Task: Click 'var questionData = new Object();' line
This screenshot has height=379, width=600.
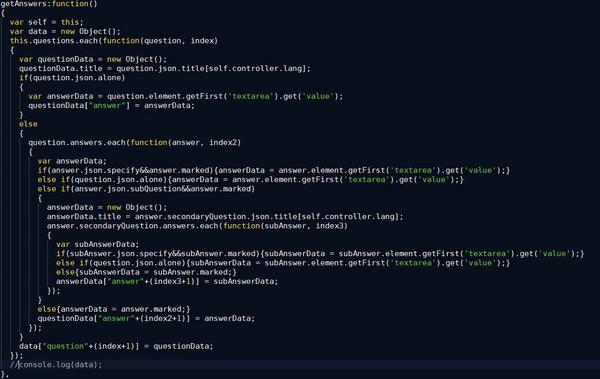Action: click(x=93, y=59)
